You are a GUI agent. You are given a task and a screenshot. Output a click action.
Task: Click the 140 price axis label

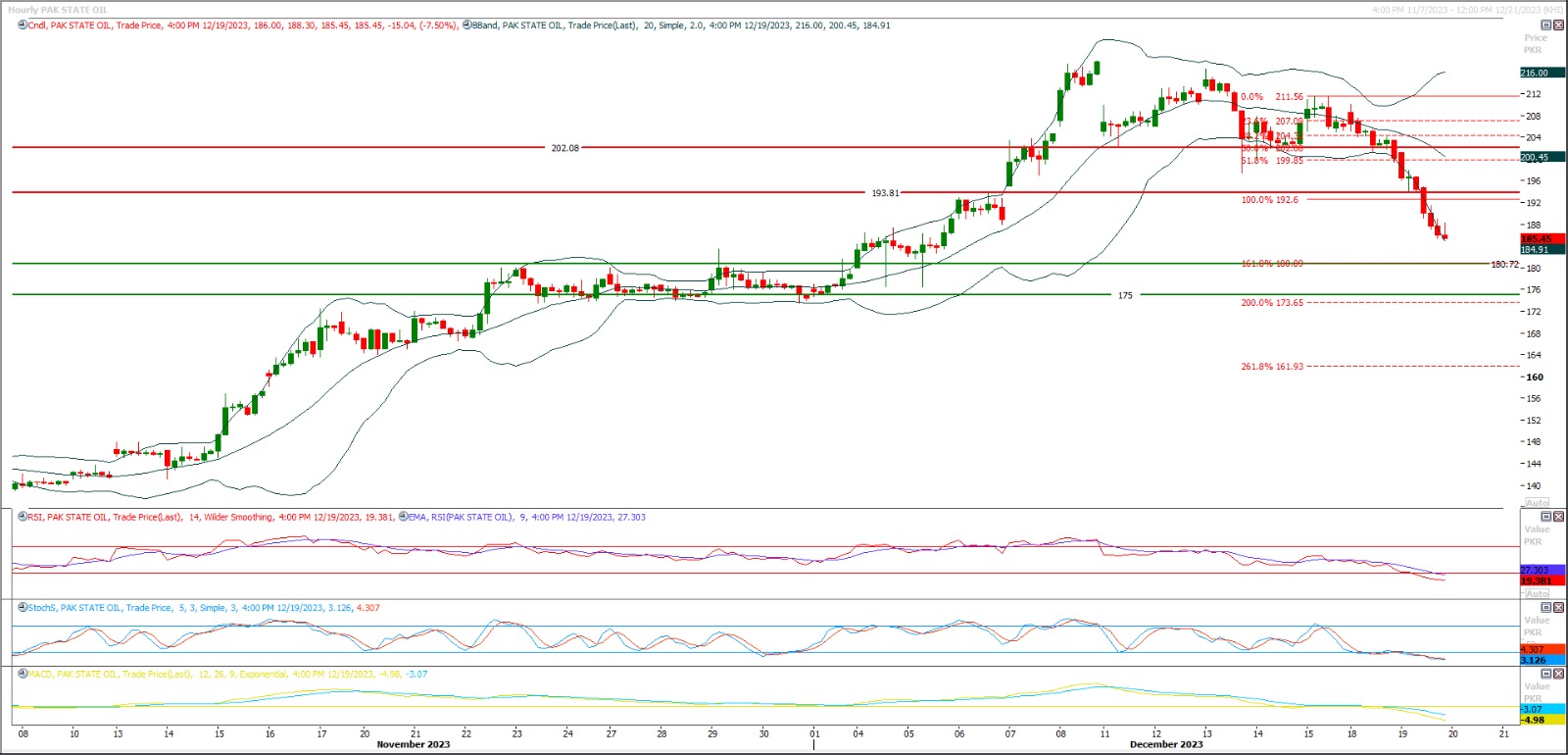click(x=1534, y=486)
